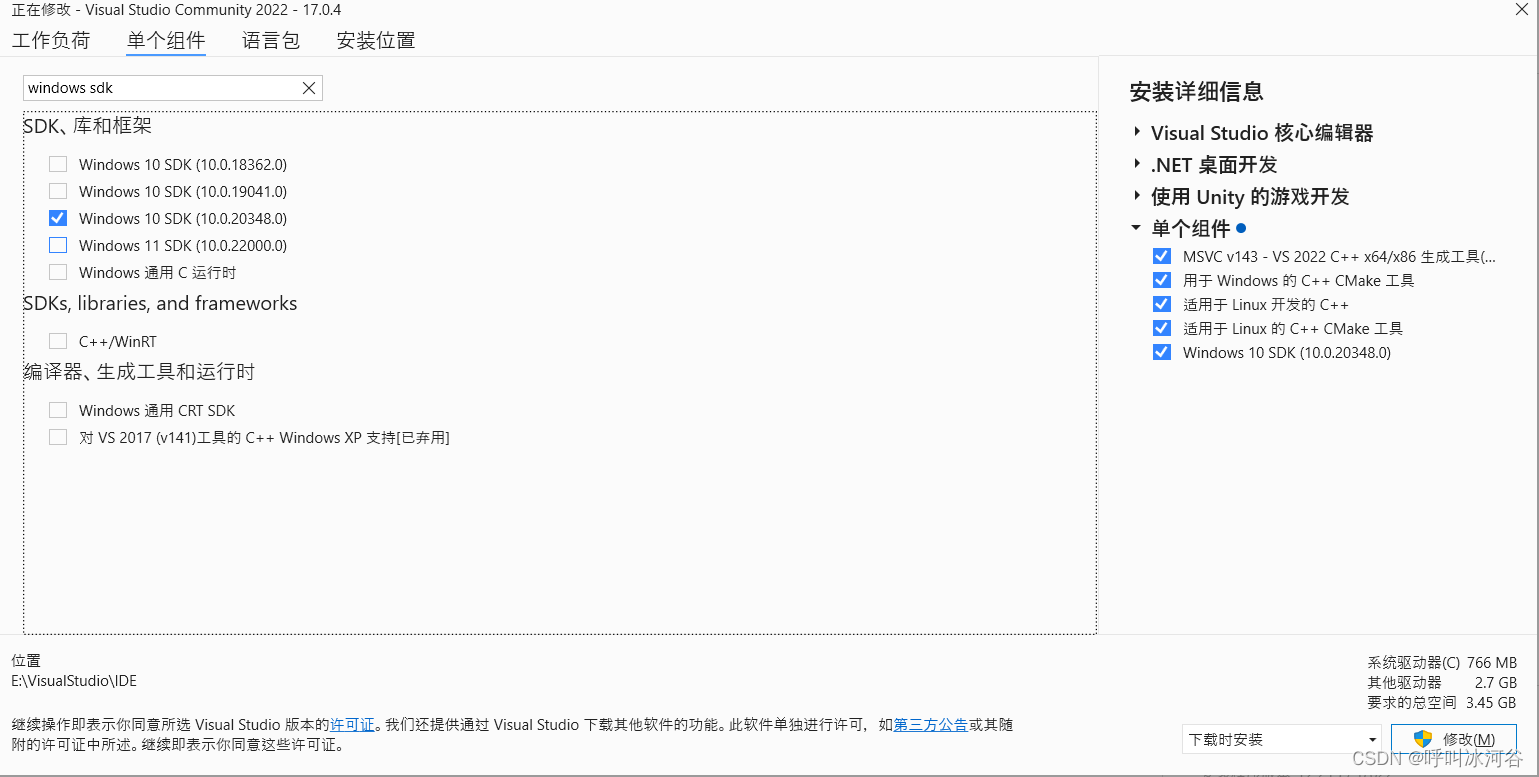The width and height of the screenshot is (1539, 777).
Task: Enable Windows 通用 C 运行时 component
Action: tap(58, 272)
